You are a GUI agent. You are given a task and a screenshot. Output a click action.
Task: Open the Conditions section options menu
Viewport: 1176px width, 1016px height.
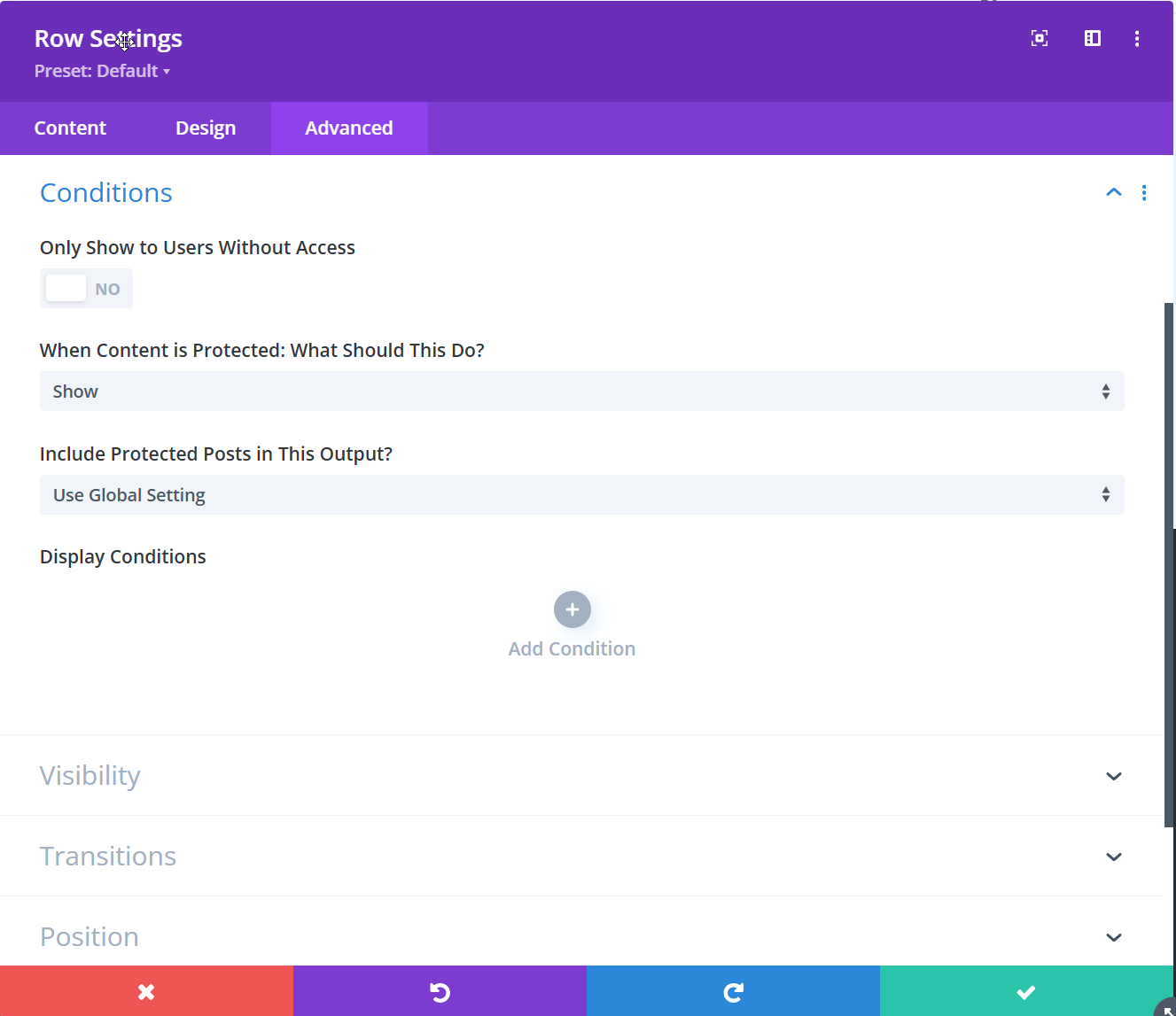[x=1144, y=193]
